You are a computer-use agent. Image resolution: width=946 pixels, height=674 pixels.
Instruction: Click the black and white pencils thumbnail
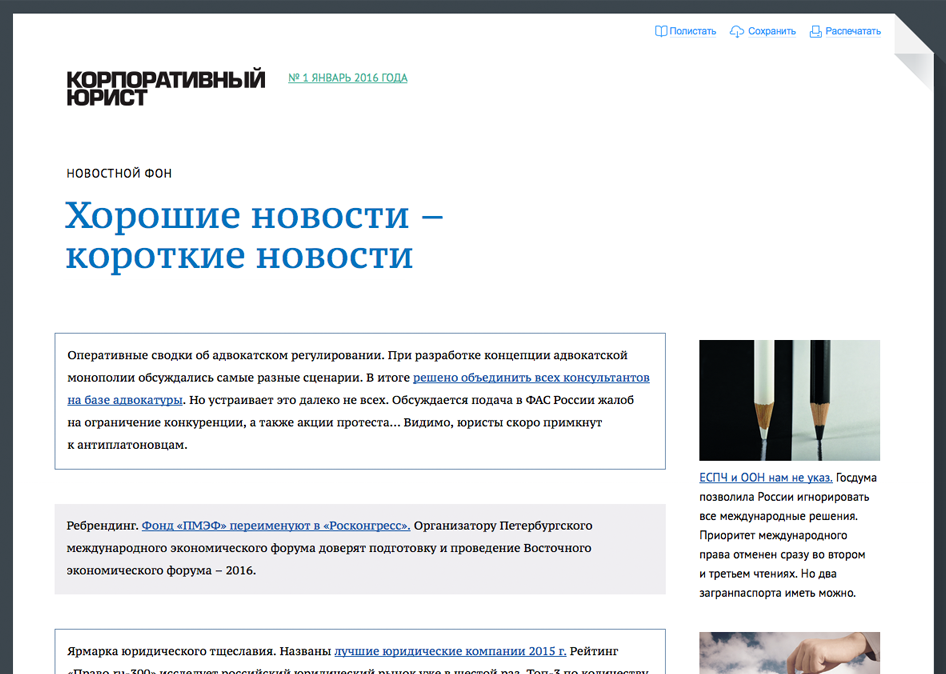pos(789,400)
